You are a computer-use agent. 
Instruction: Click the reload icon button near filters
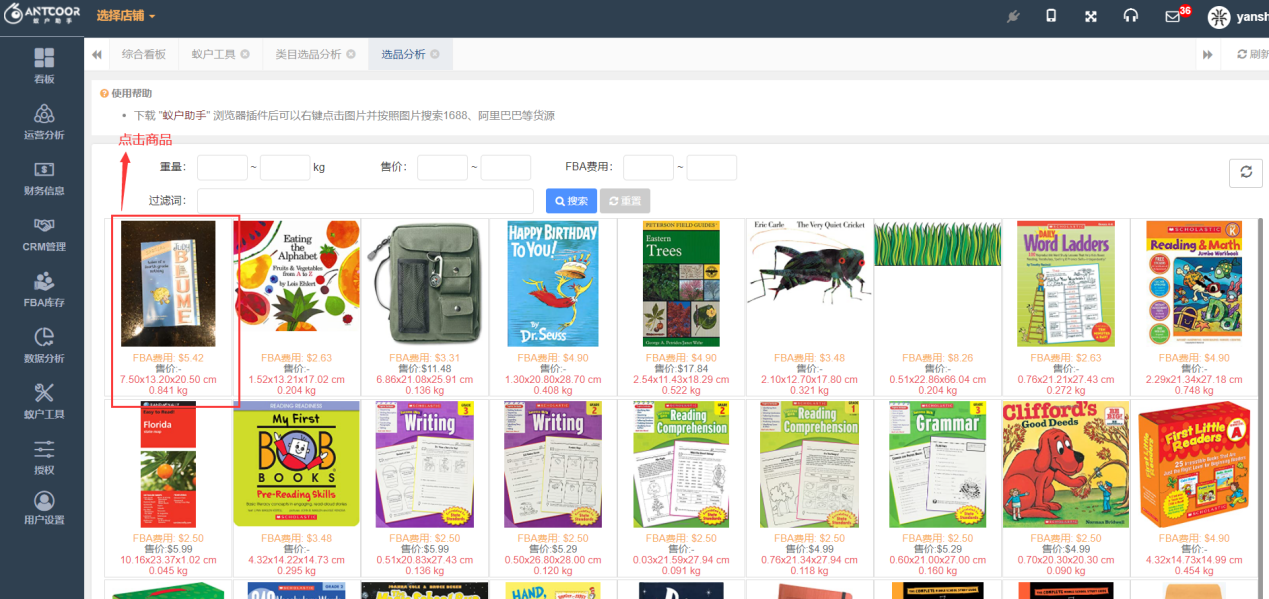1246,172
